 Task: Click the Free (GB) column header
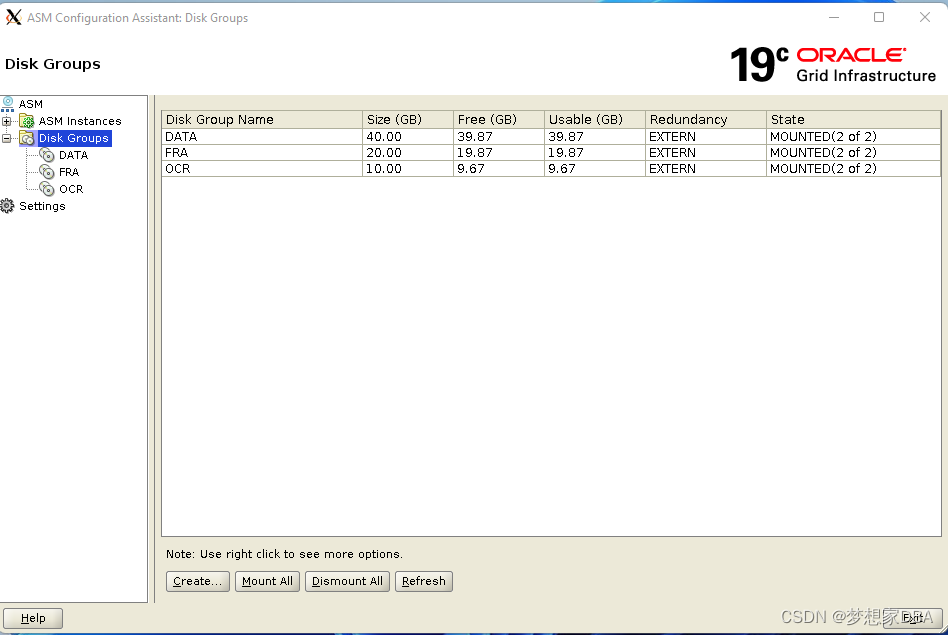click(499, 119)
